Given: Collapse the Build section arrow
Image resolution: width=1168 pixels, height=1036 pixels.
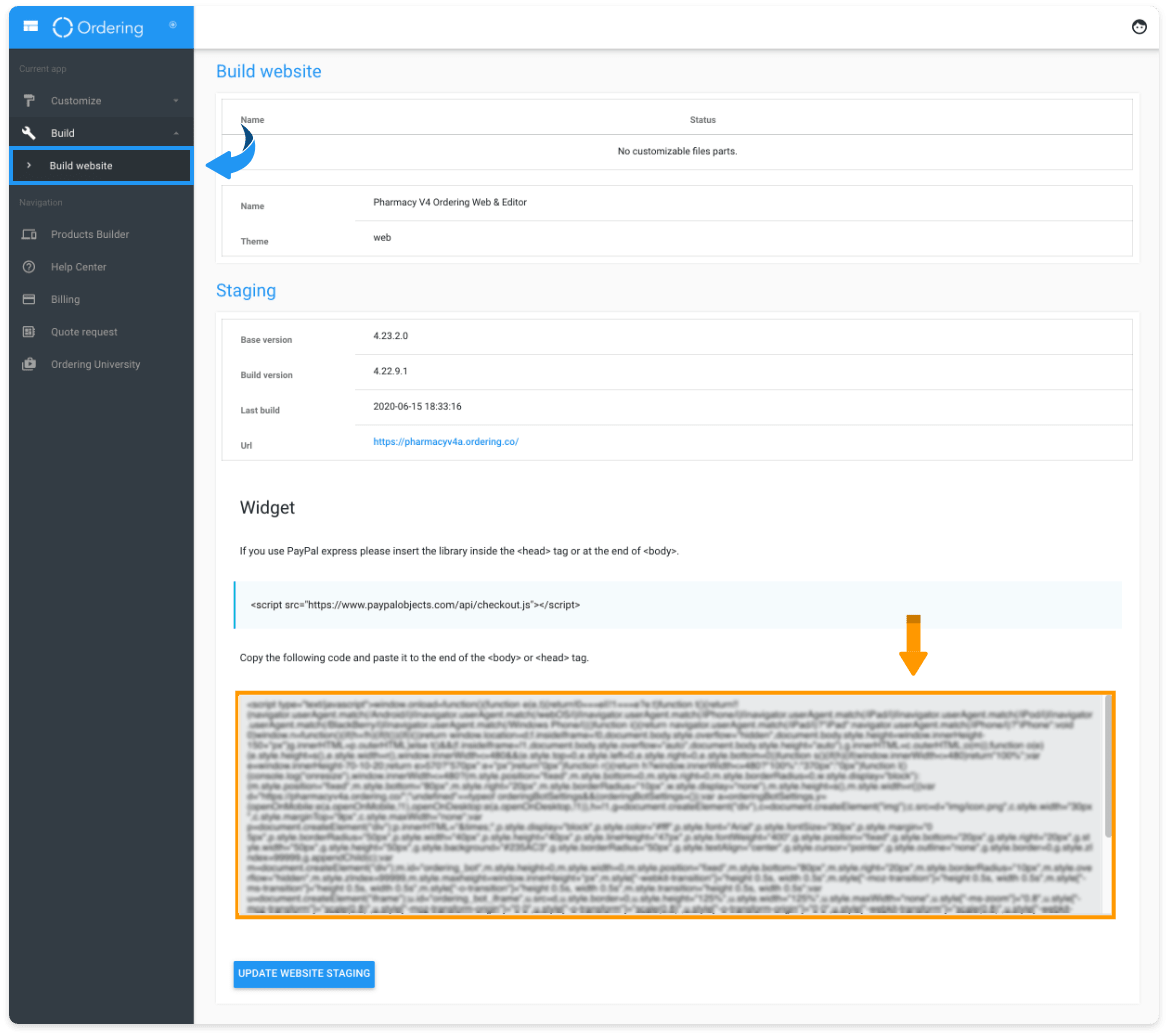Looking at the screenshot, I should (176, 133).
